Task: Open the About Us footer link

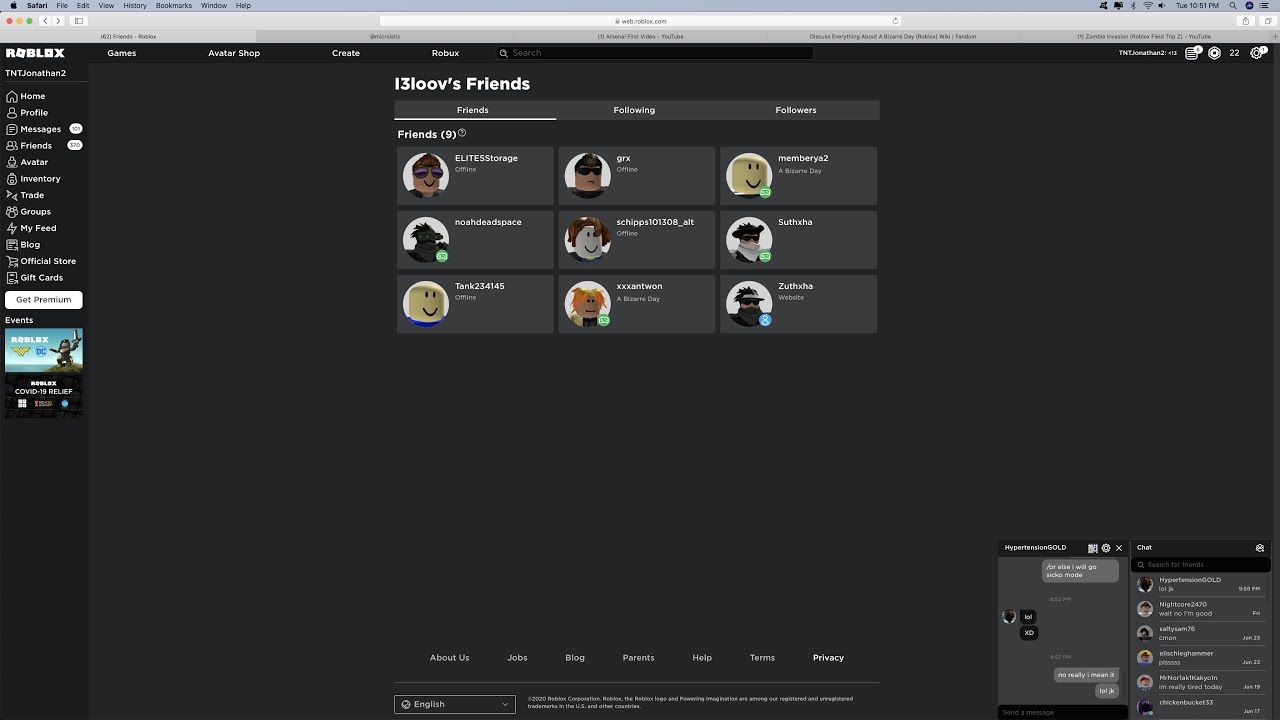Action: click(449, 658)
